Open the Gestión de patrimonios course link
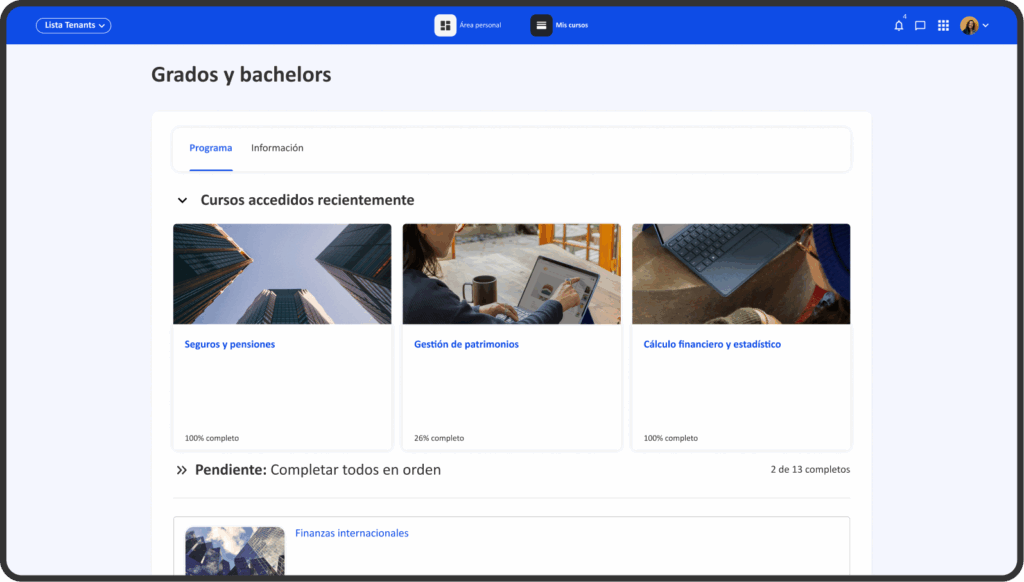 click(x=466, y=344)
